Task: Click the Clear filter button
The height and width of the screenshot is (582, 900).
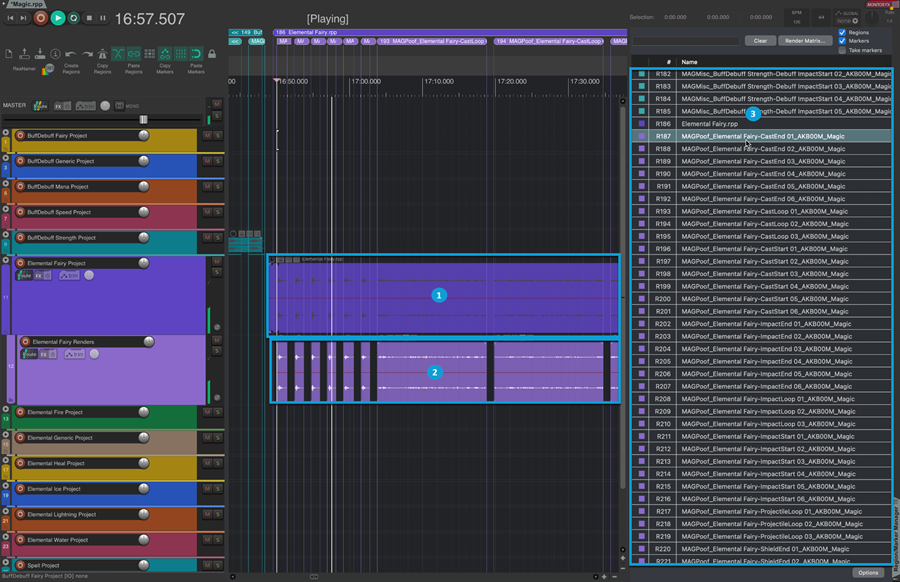Action: (x=760, y=41)
